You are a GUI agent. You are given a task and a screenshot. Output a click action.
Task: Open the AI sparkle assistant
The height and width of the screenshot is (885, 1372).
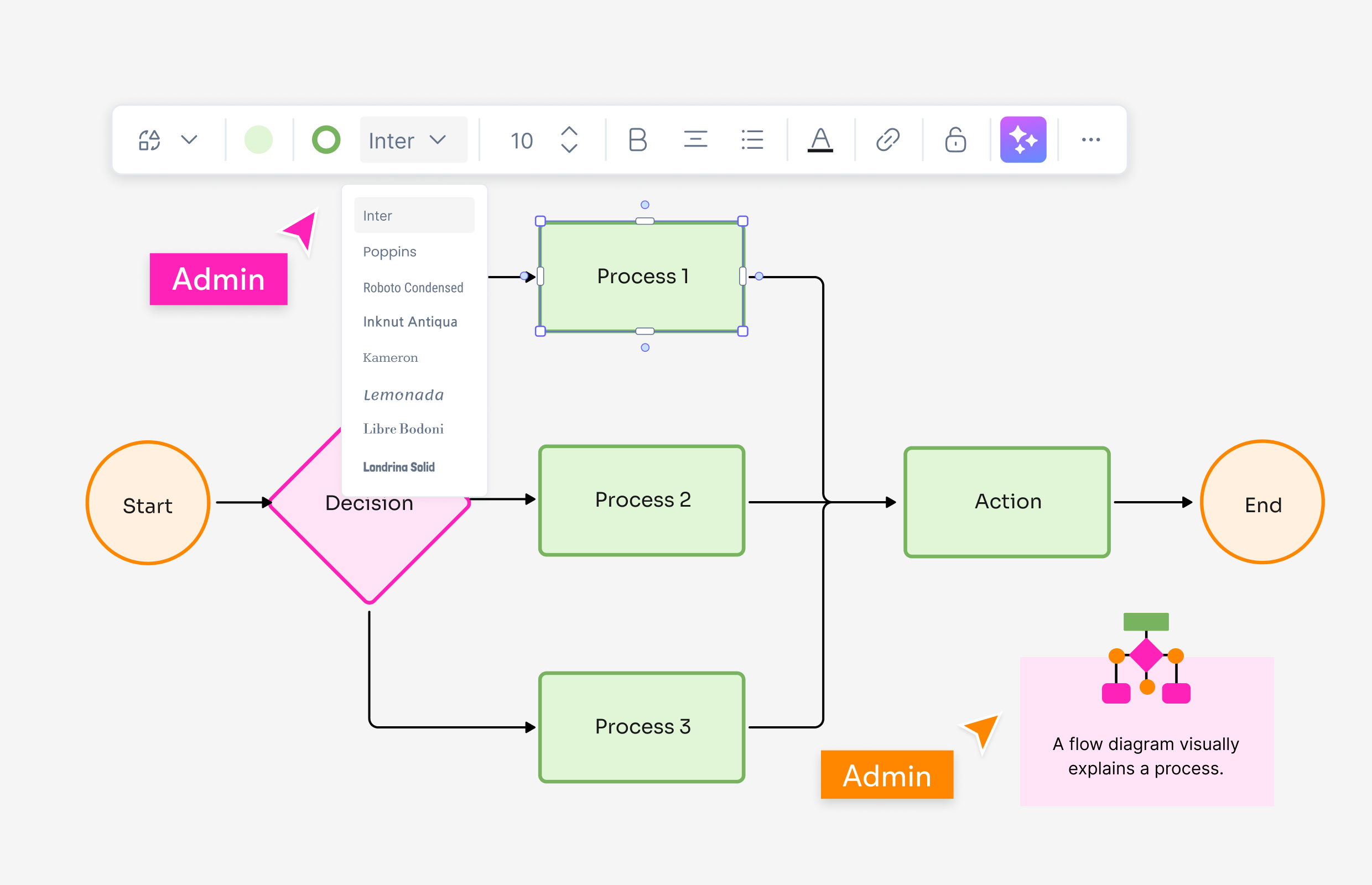1023,139
